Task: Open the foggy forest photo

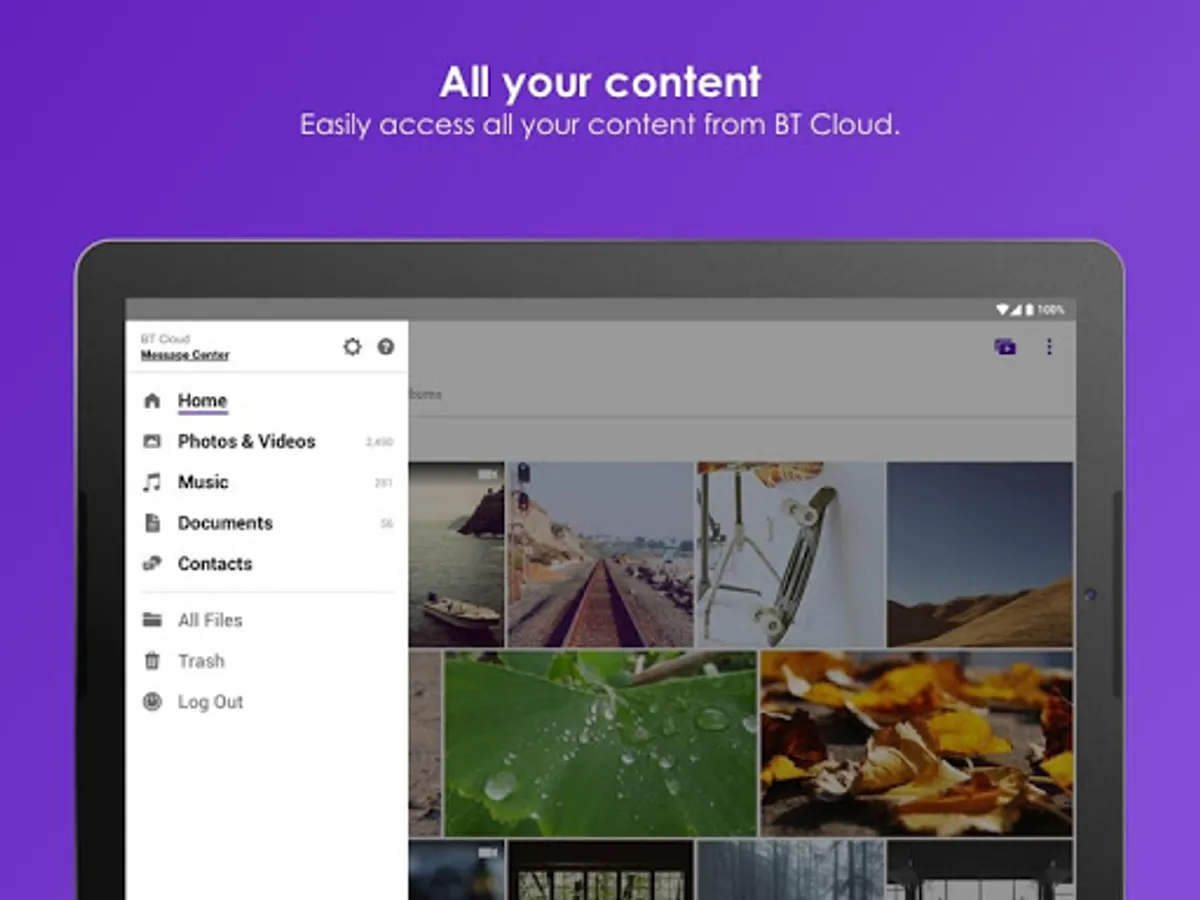Action: pyautogui.click(x=790, y=870)
